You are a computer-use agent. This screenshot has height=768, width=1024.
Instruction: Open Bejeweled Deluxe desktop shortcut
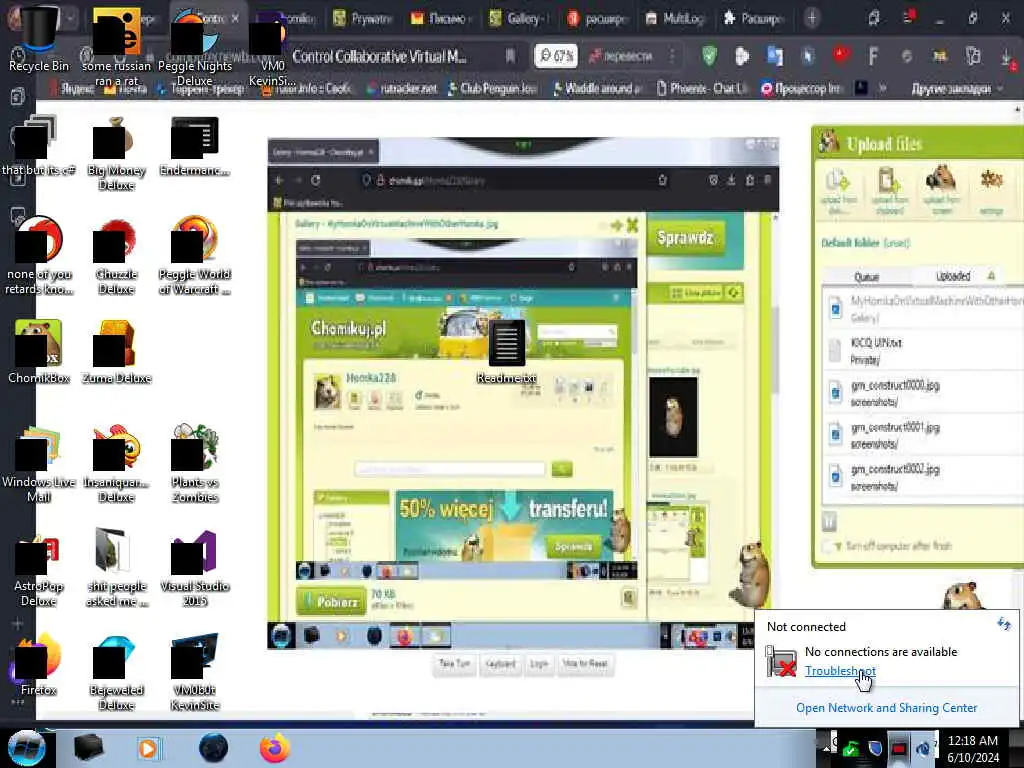(x=116, y=673)
